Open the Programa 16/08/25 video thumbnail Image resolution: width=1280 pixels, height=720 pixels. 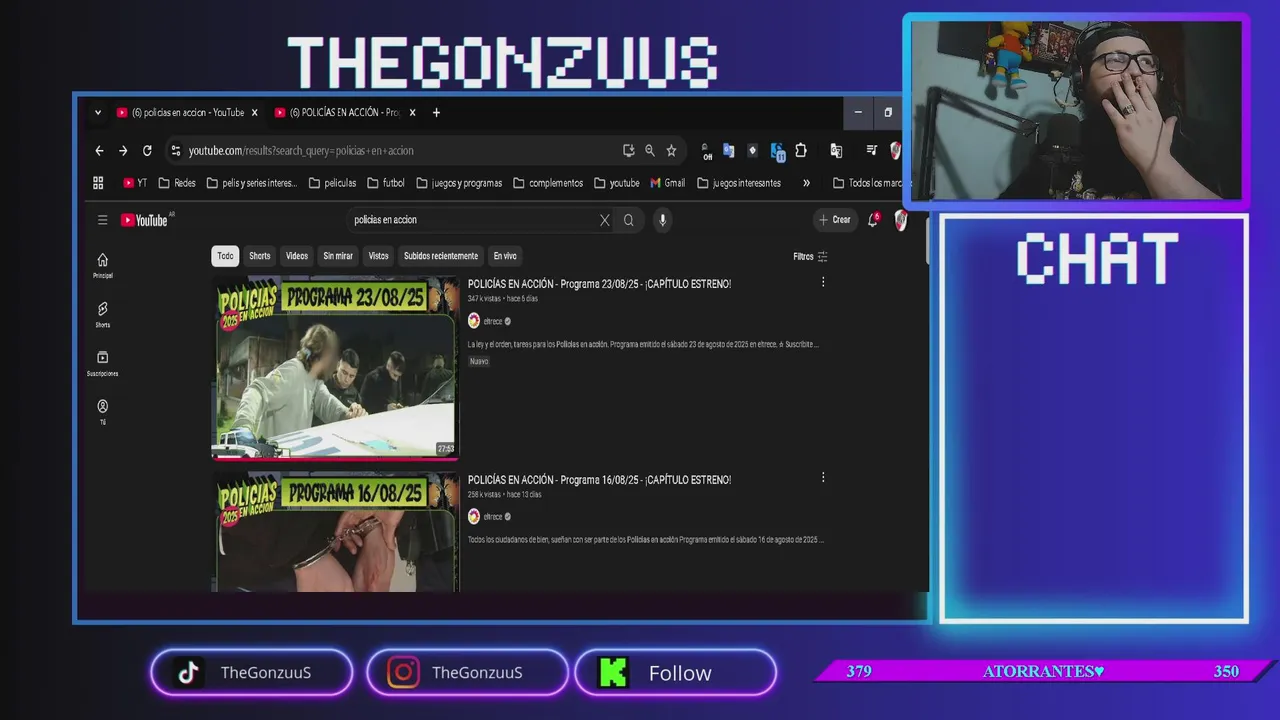pyautogui.click(x=335, y=532)
